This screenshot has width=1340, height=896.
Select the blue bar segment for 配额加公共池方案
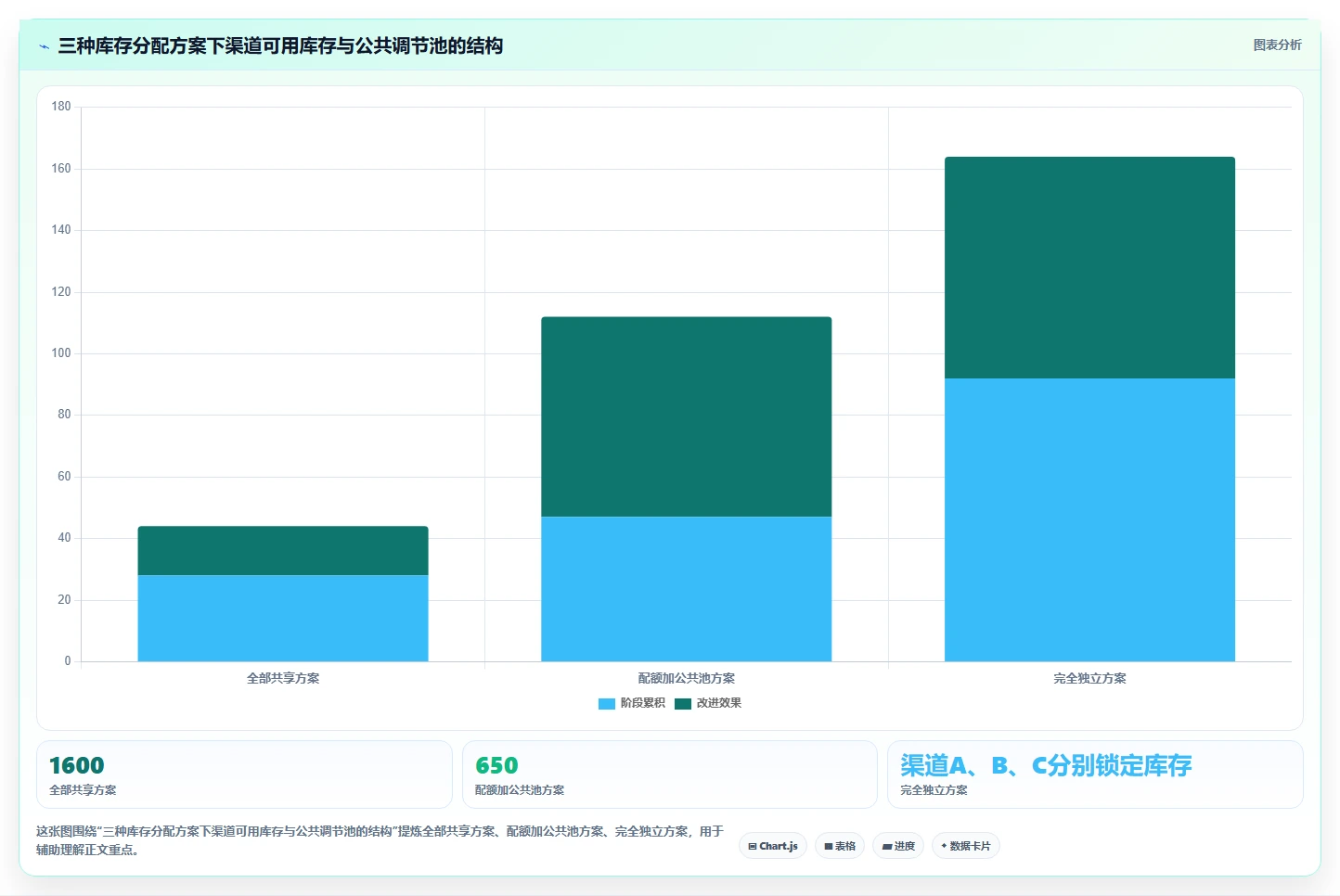click(x=687, y=589)
